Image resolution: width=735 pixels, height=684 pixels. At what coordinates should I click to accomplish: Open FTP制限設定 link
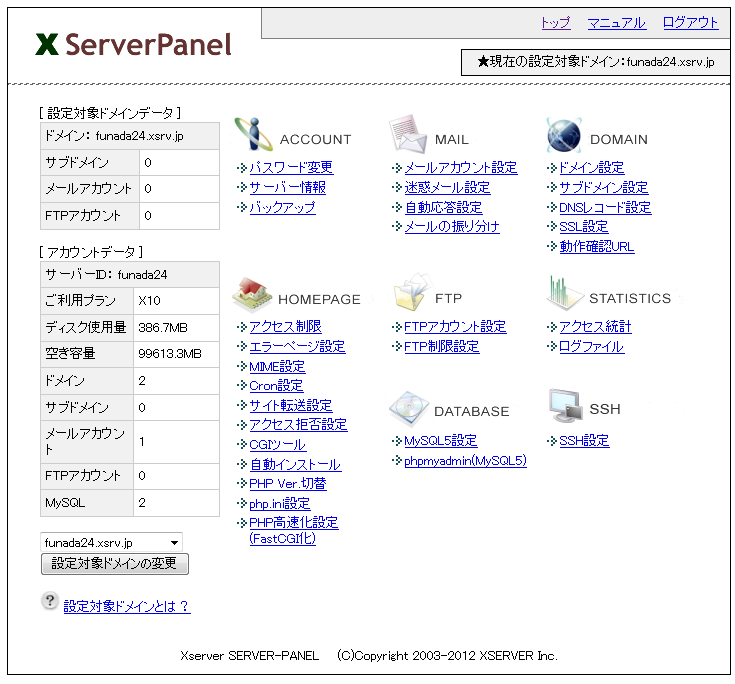pyautogui.click(x=442, y=346)
